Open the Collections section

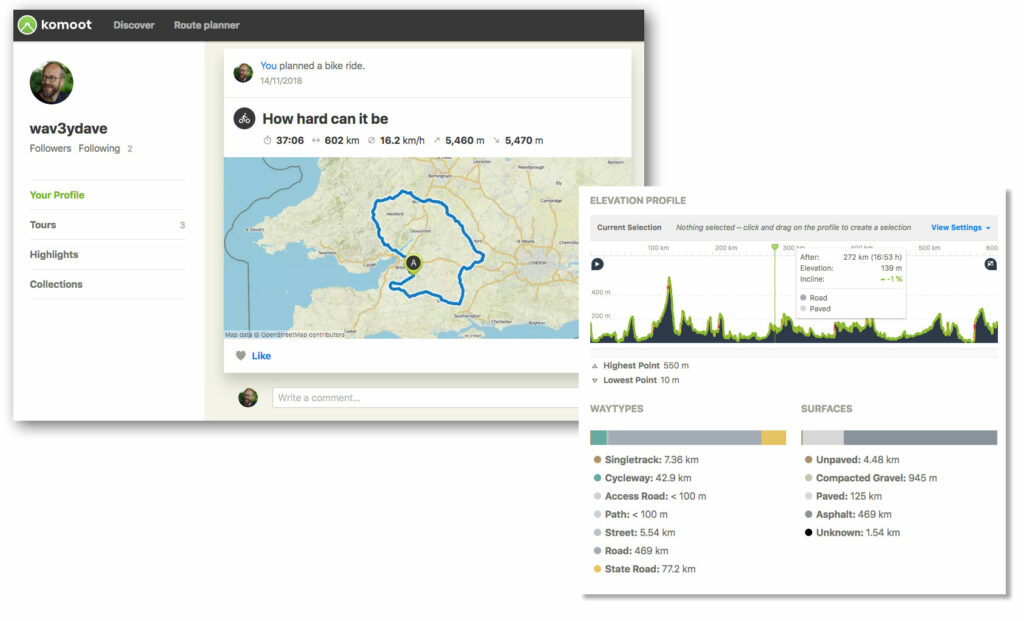click(x=107, y=284)
